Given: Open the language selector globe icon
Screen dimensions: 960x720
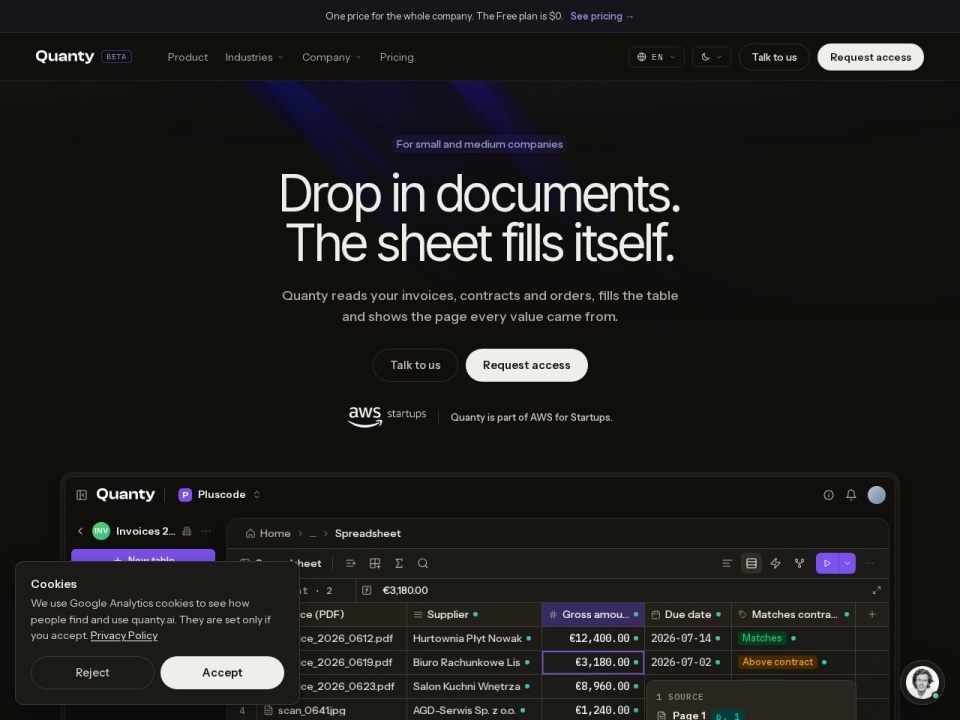Looking at the screenshot, I should point(642,57).
